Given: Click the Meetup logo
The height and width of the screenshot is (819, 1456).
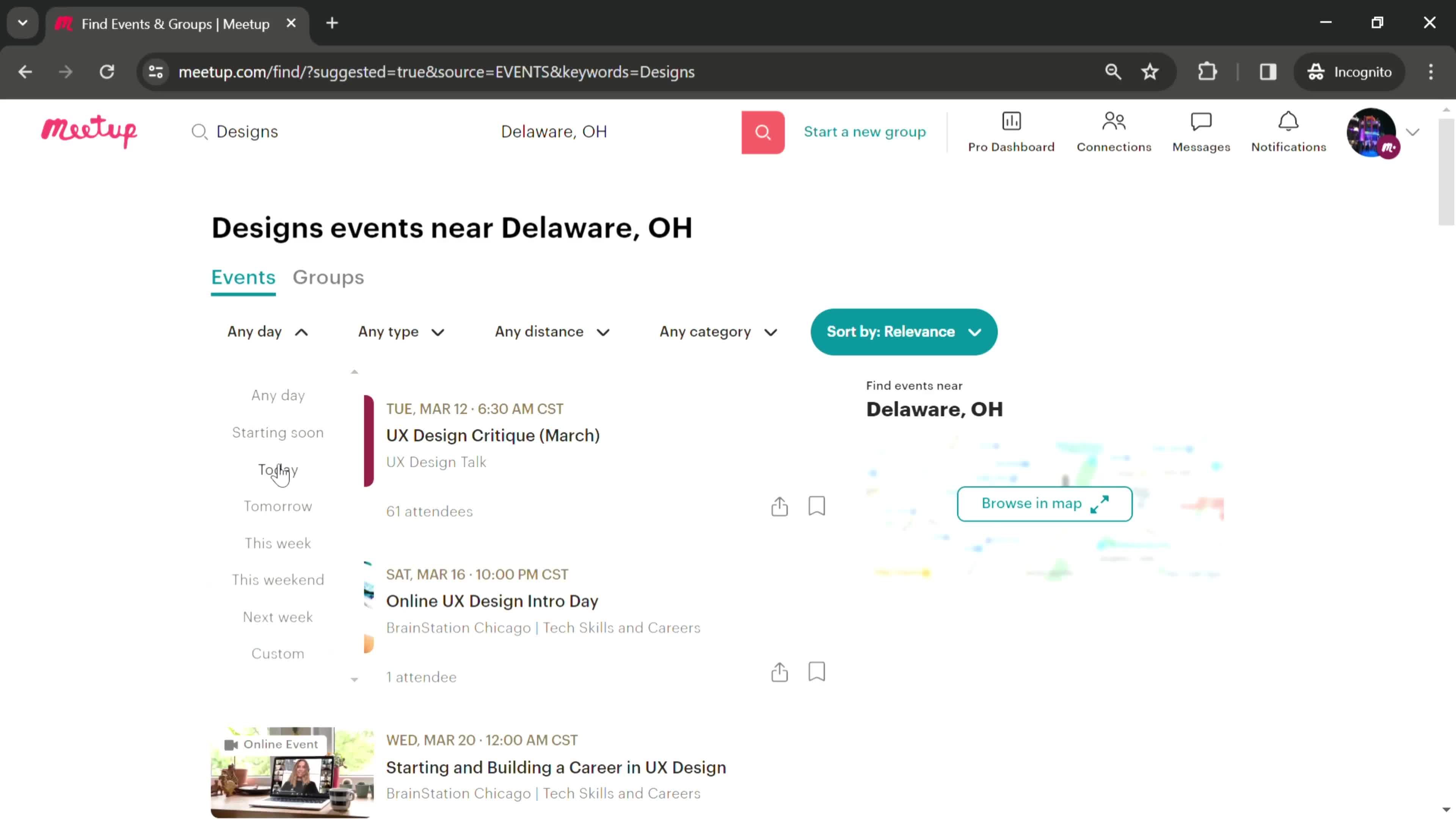Looking at the screenshot, I should coord(89,132).
